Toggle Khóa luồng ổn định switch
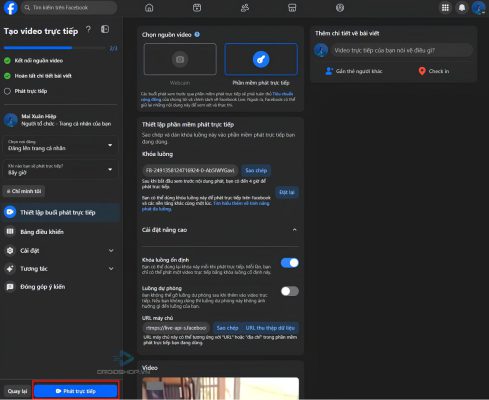This screenshot has width=489, height=400. point(290,263)
